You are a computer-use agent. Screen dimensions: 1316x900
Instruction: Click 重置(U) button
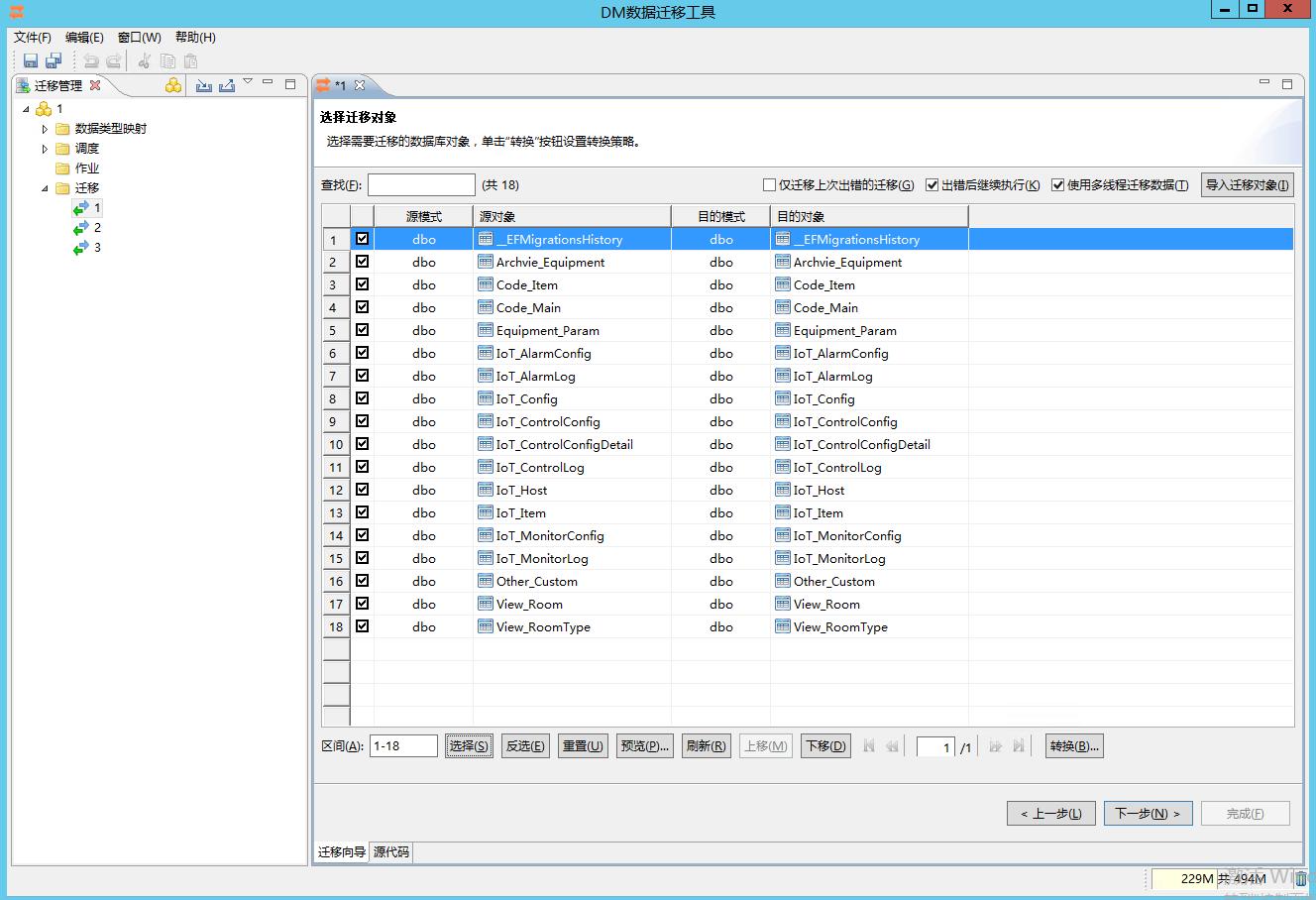pos(583,746)
